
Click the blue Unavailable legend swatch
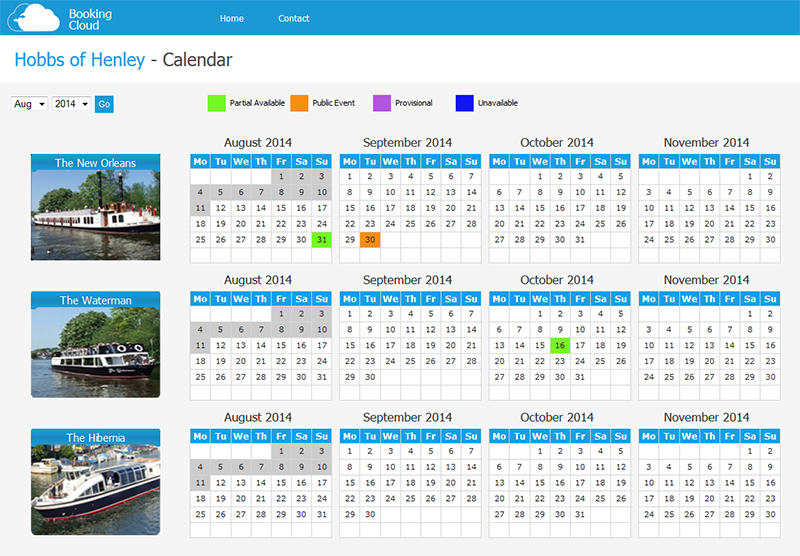[x=464, y=103]
